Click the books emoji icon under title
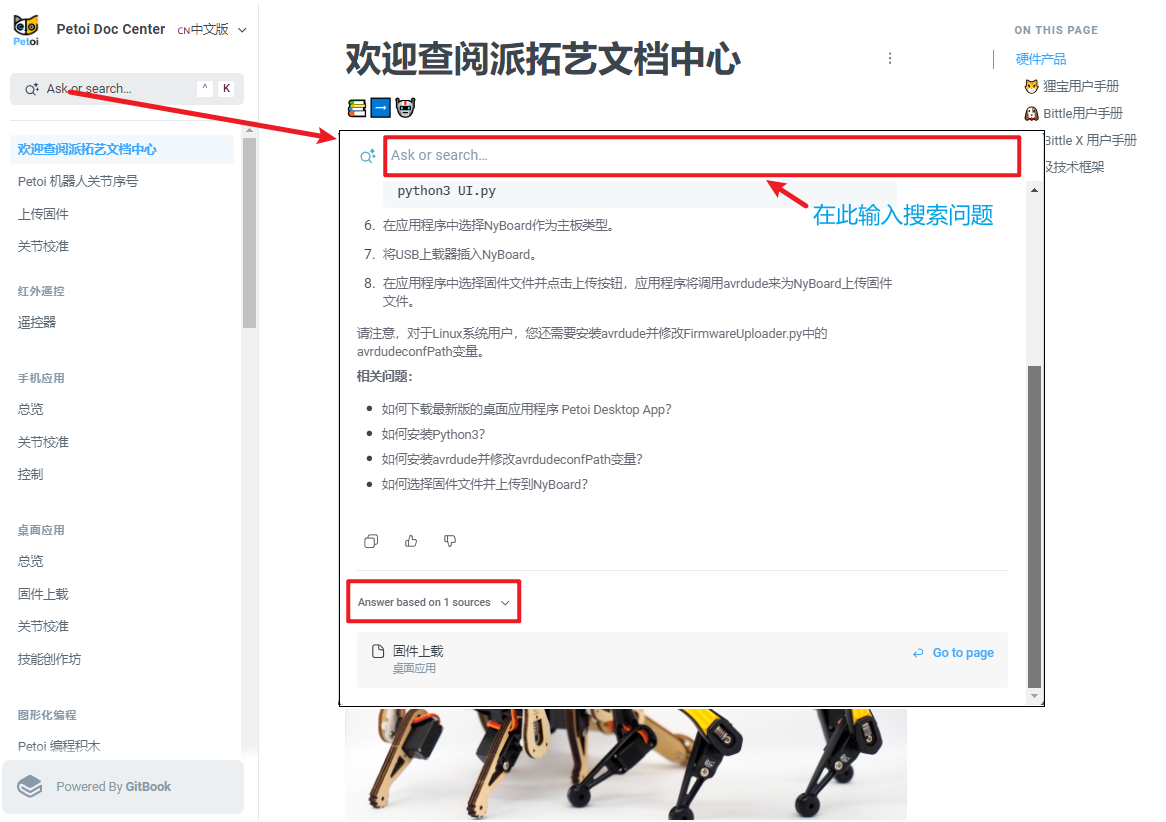1166x822 pixels. point(356,107)
